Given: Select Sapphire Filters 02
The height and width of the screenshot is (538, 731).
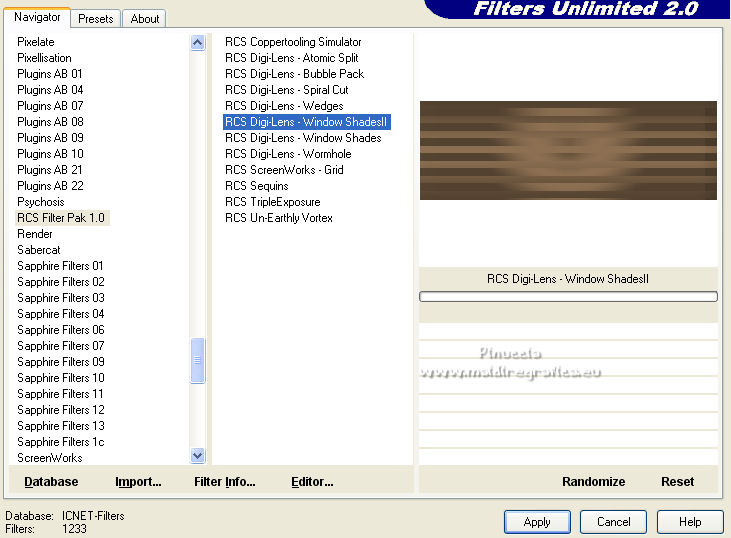Looking at the screenshot, I should click(61, 282).
